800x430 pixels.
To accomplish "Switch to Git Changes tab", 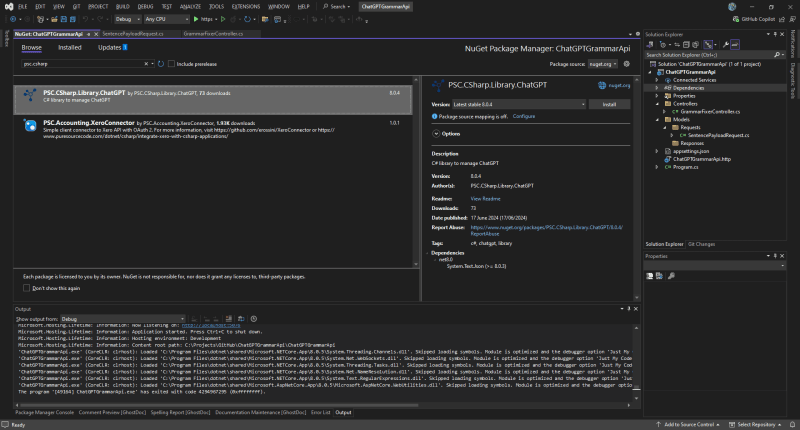I will point(701,244).
